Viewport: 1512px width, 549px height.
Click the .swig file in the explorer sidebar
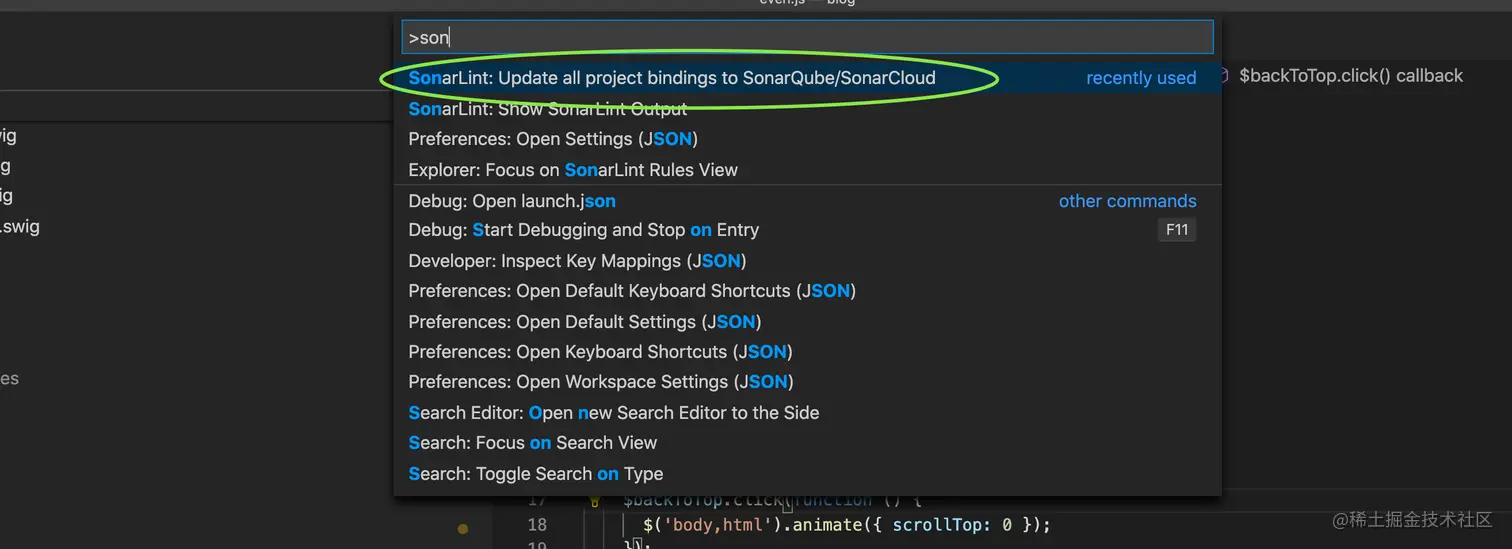[x=20, y=227]
